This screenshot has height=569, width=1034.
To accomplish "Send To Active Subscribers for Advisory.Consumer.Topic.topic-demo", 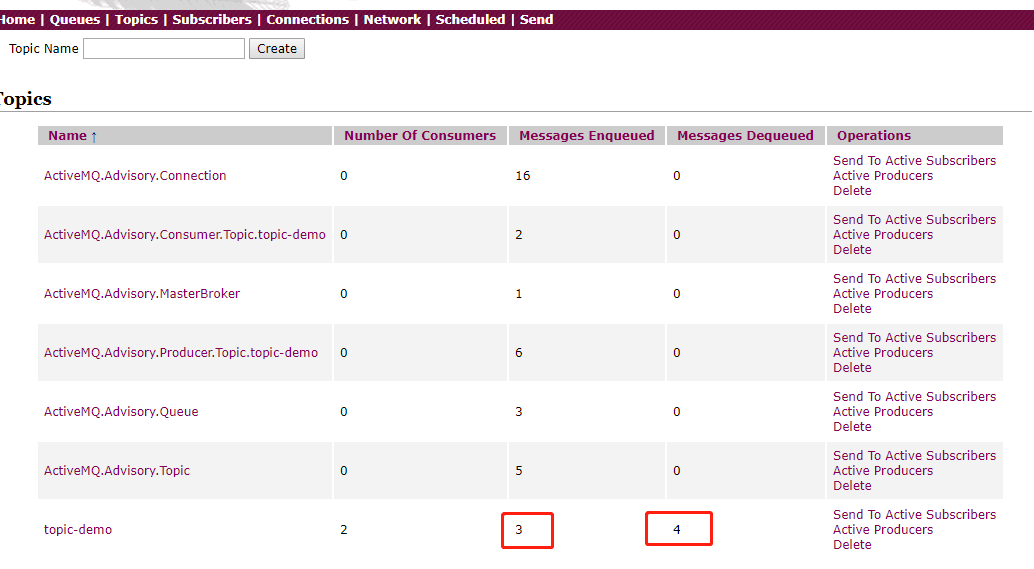I will pyautogui.click(x=914, y=220).
